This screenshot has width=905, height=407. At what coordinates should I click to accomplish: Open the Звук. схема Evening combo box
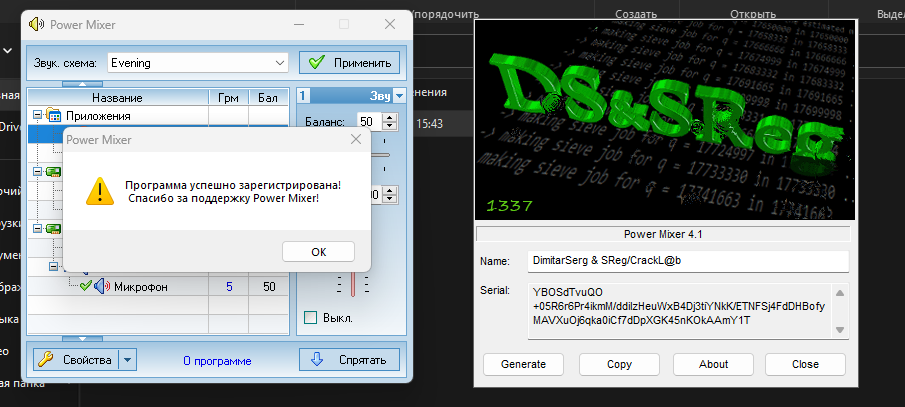197,63
